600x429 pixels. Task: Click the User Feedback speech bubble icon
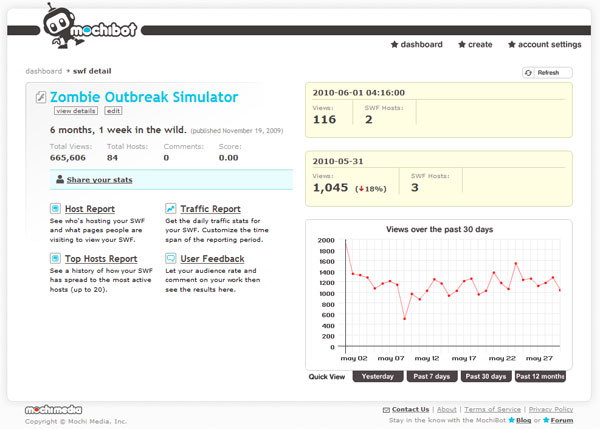pyautogui.click(x=171, y=258)
